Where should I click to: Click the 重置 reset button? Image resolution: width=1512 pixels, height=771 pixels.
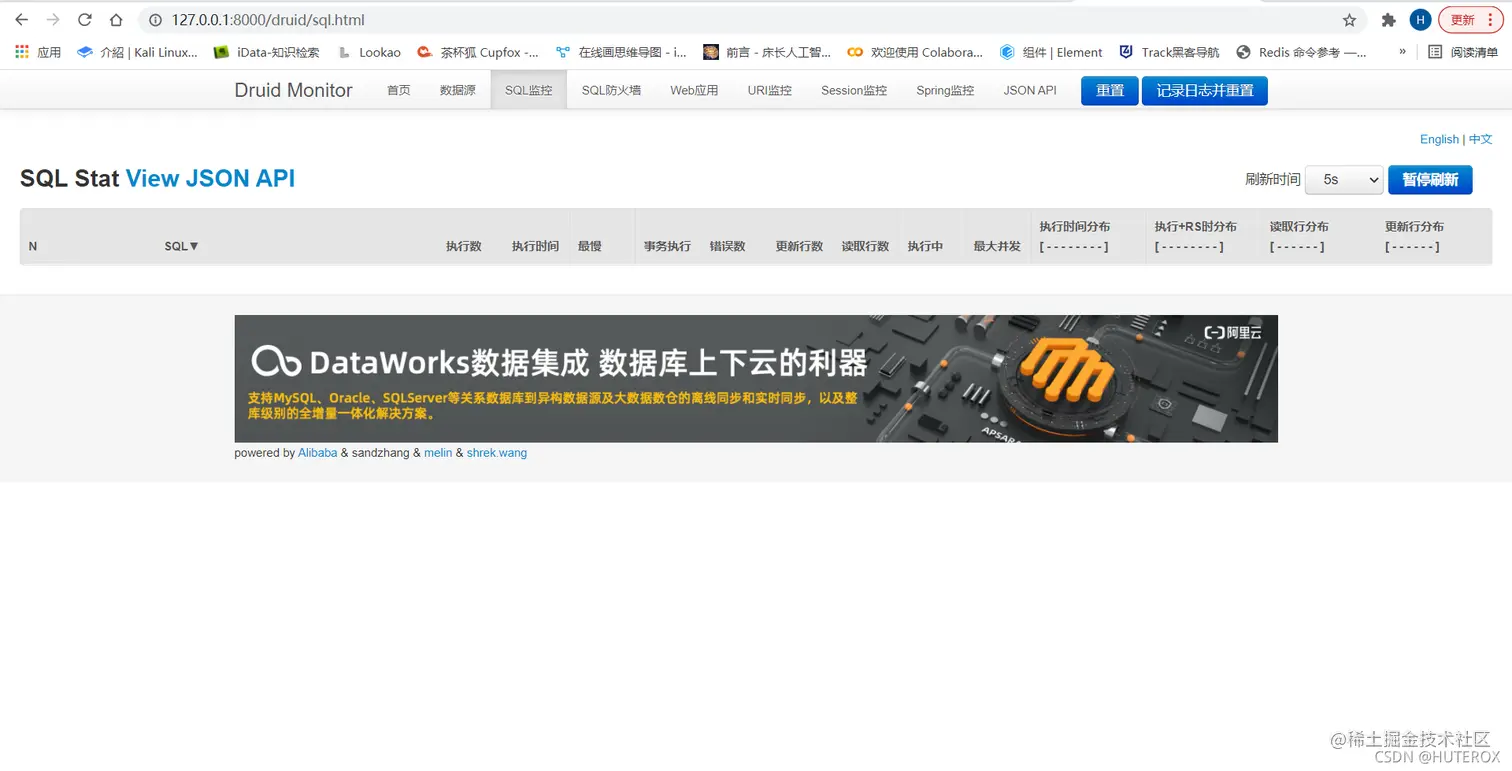click(x=1109, y=90)
